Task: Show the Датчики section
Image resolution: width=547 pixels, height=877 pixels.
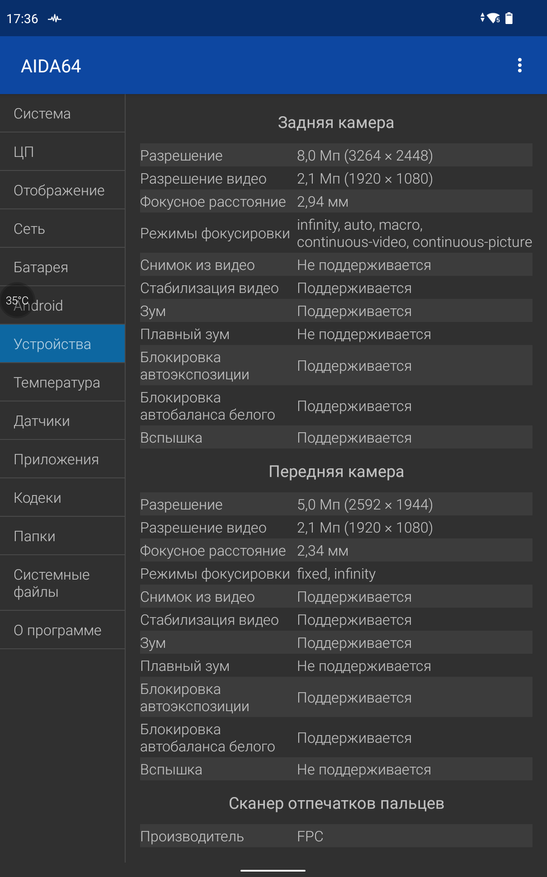Action: point(62,421)
